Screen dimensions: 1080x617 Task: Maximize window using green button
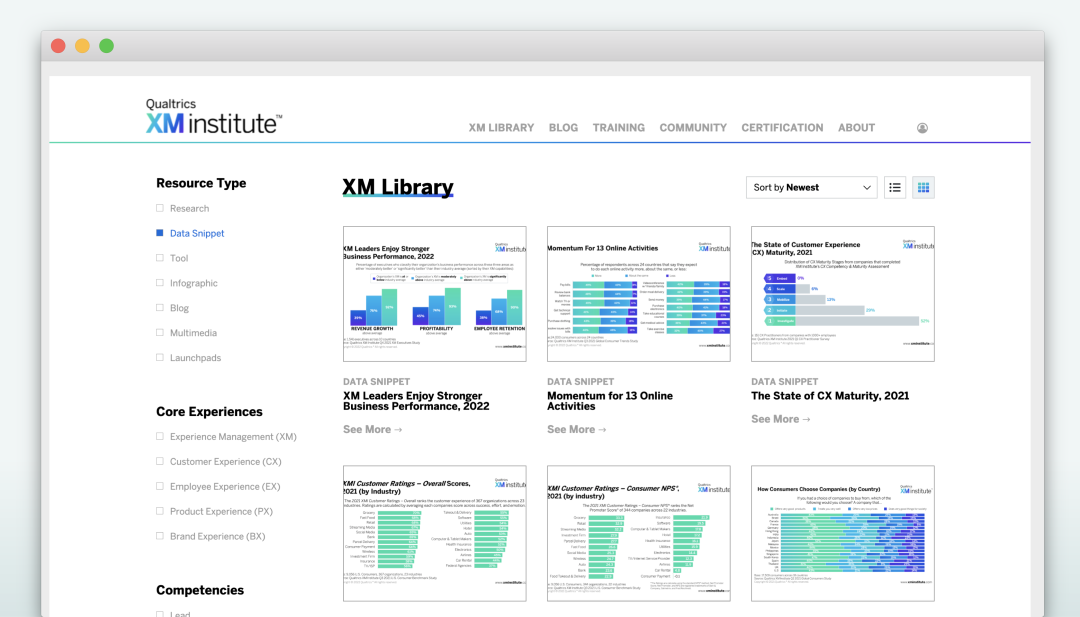click(x=106, y=46)
